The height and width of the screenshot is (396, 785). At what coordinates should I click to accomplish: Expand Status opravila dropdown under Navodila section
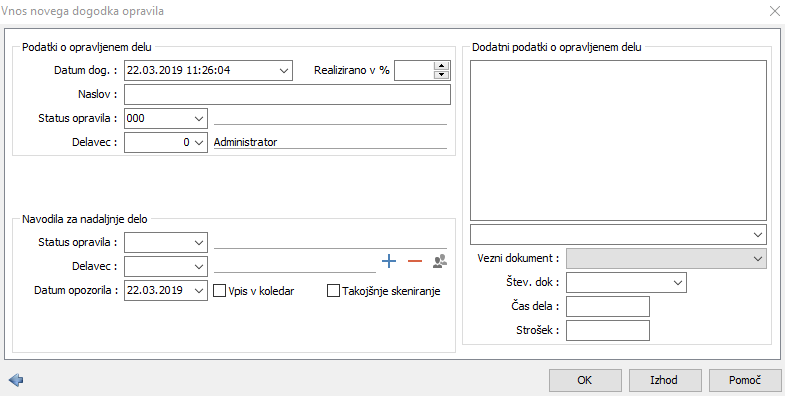tap(199, 242)
